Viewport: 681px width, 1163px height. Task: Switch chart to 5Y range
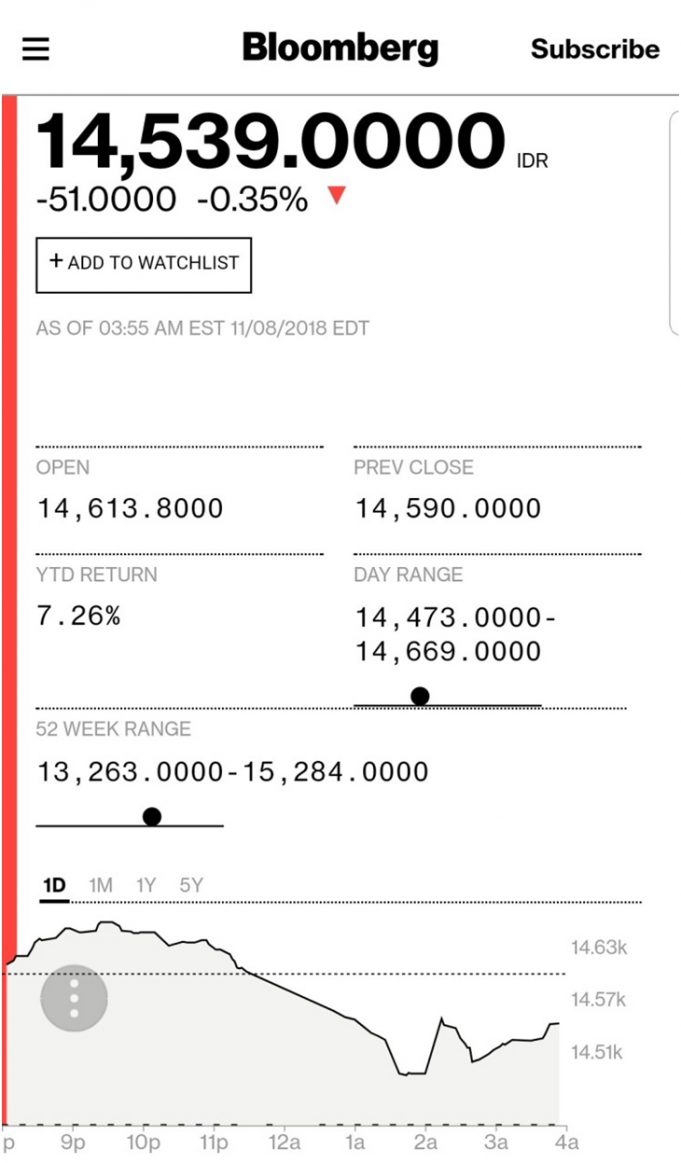[191, 885]
